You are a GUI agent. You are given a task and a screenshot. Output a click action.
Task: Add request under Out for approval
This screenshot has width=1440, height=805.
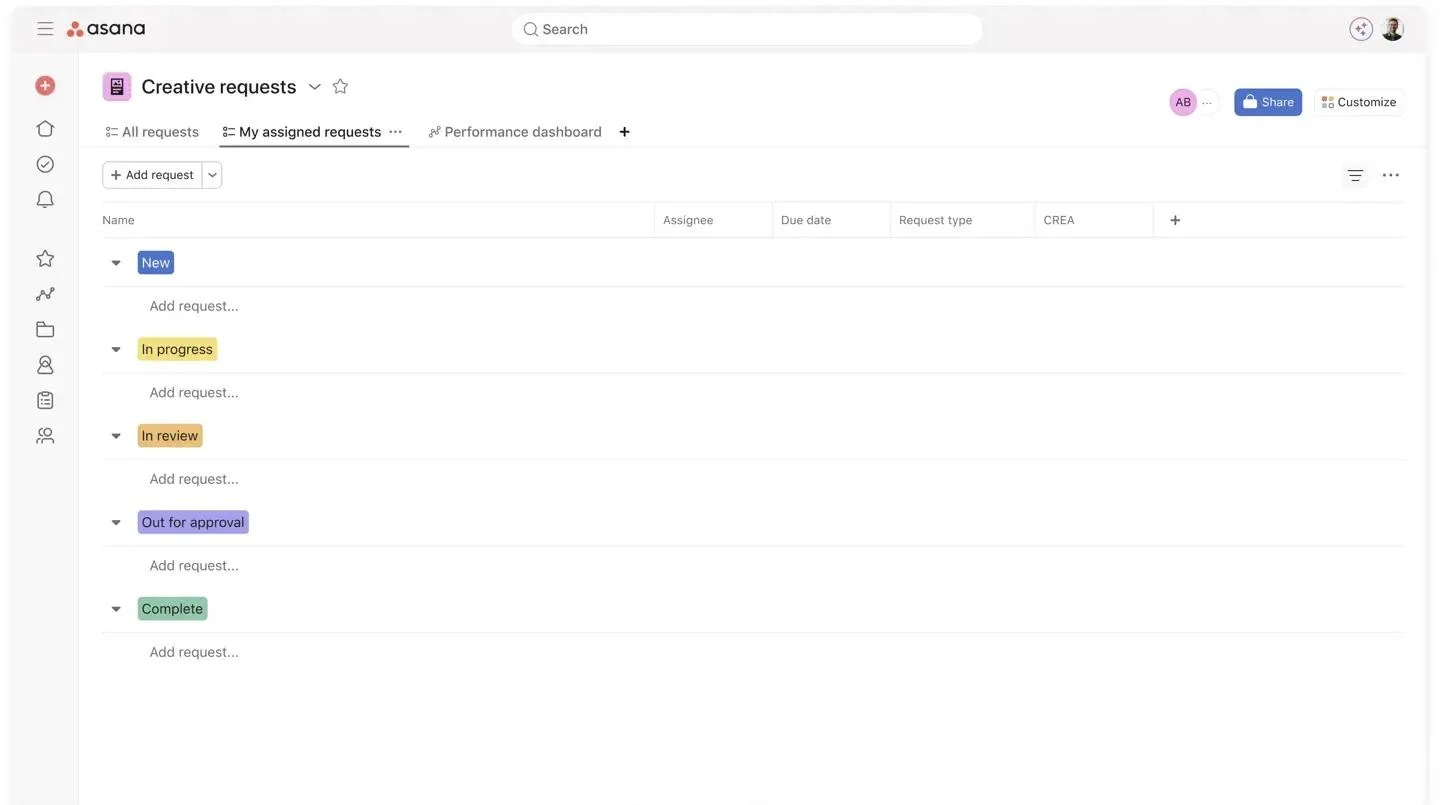(194, 565)
